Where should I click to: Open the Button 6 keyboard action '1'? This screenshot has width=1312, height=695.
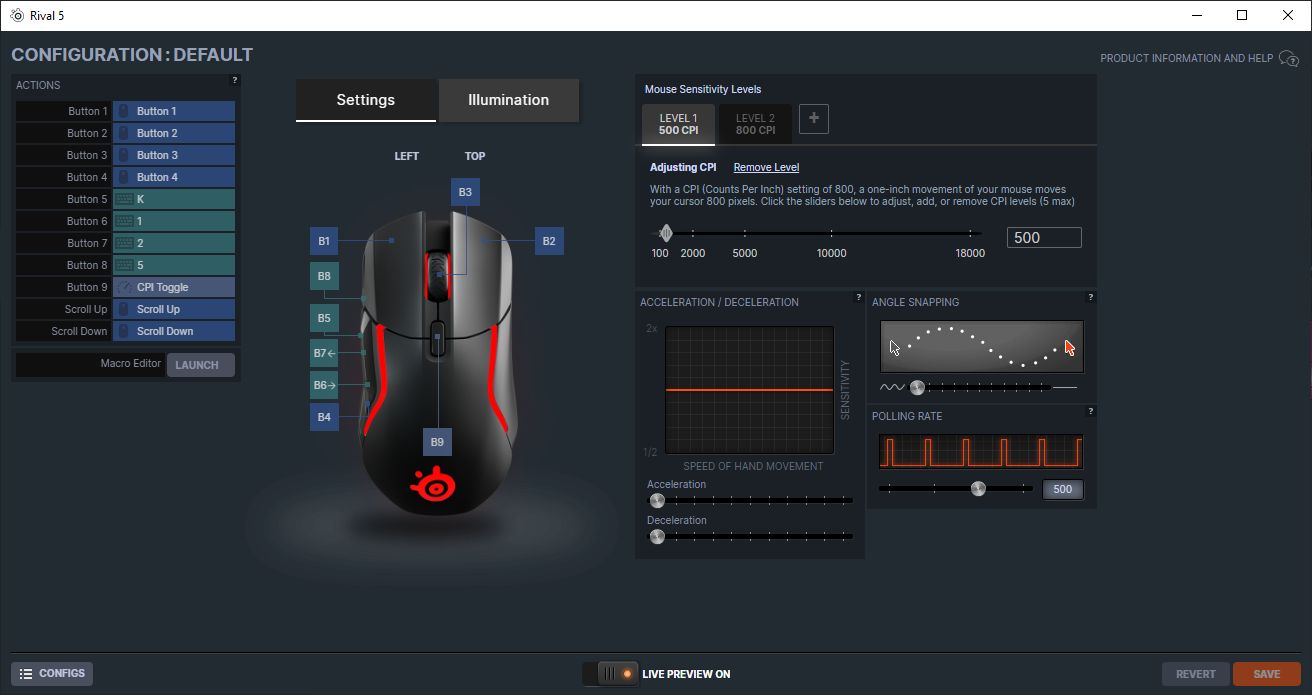pos(174,221)
